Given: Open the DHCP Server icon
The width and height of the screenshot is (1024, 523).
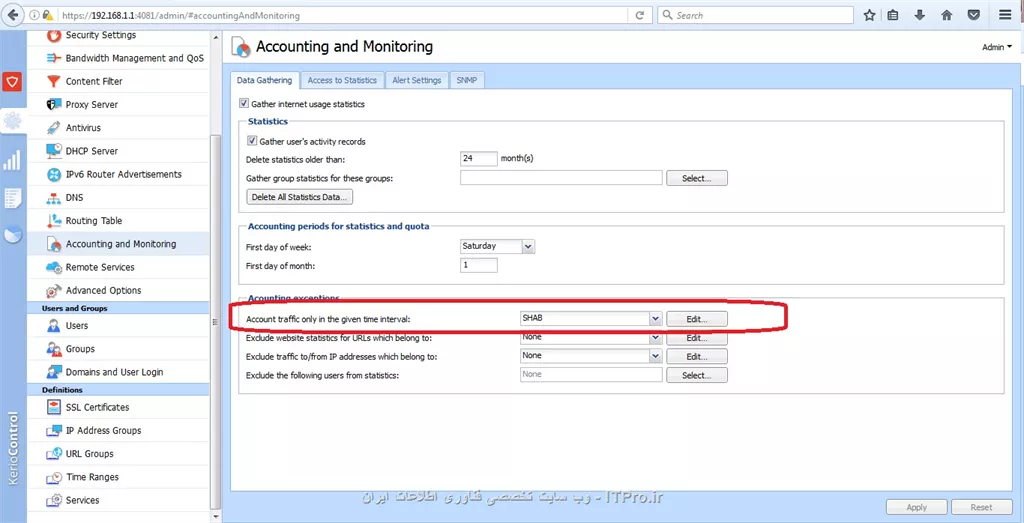Looking at the screenshot, I should 54,151.
